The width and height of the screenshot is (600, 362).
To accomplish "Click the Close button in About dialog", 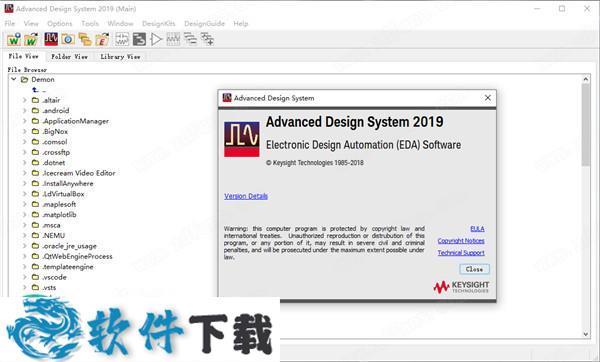I will [474, 269].
